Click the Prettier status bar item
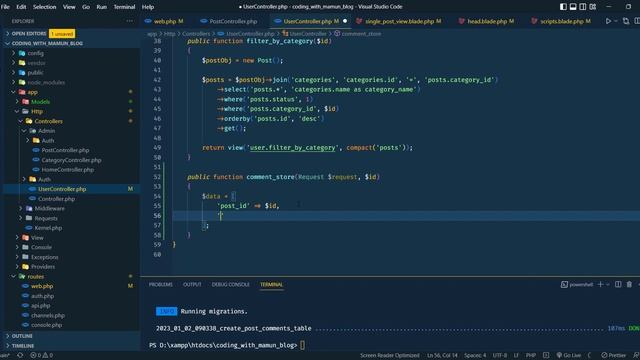The width and height of the screenshot is (640, 360). click(x=613, y=356)
